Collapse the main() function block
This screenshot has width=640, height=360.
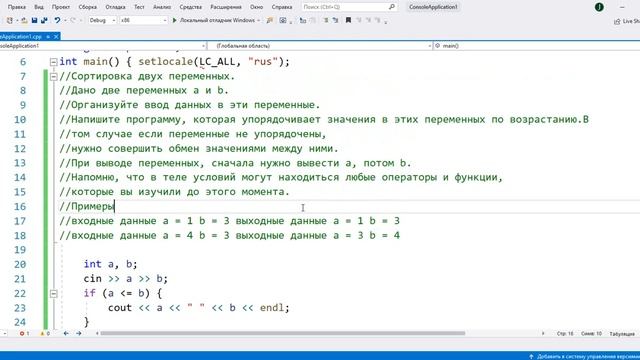click(53, 62)
